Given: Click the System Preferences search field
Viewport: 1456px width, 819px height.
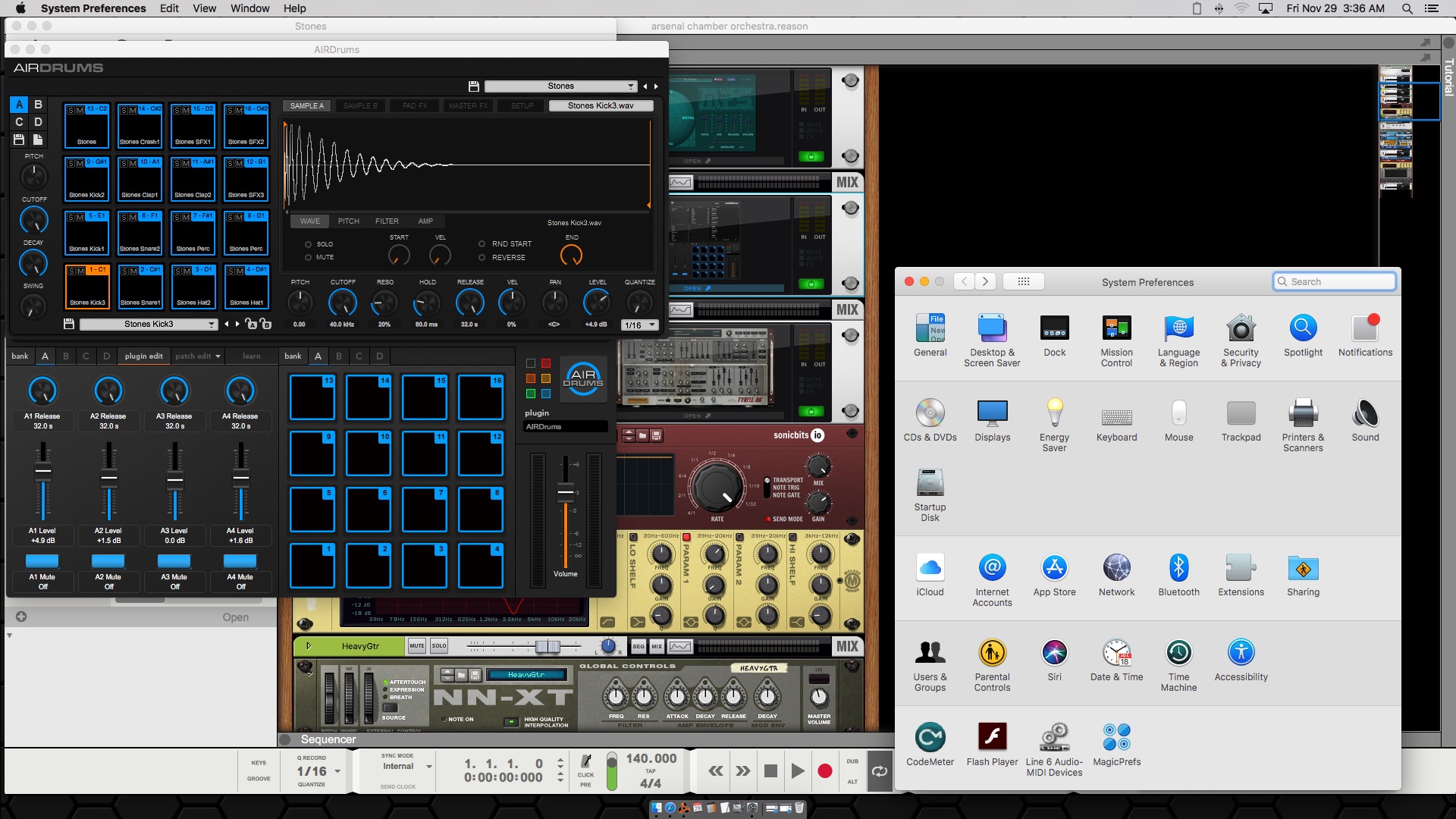Looking at the screenshot, I should [1334, 281].
